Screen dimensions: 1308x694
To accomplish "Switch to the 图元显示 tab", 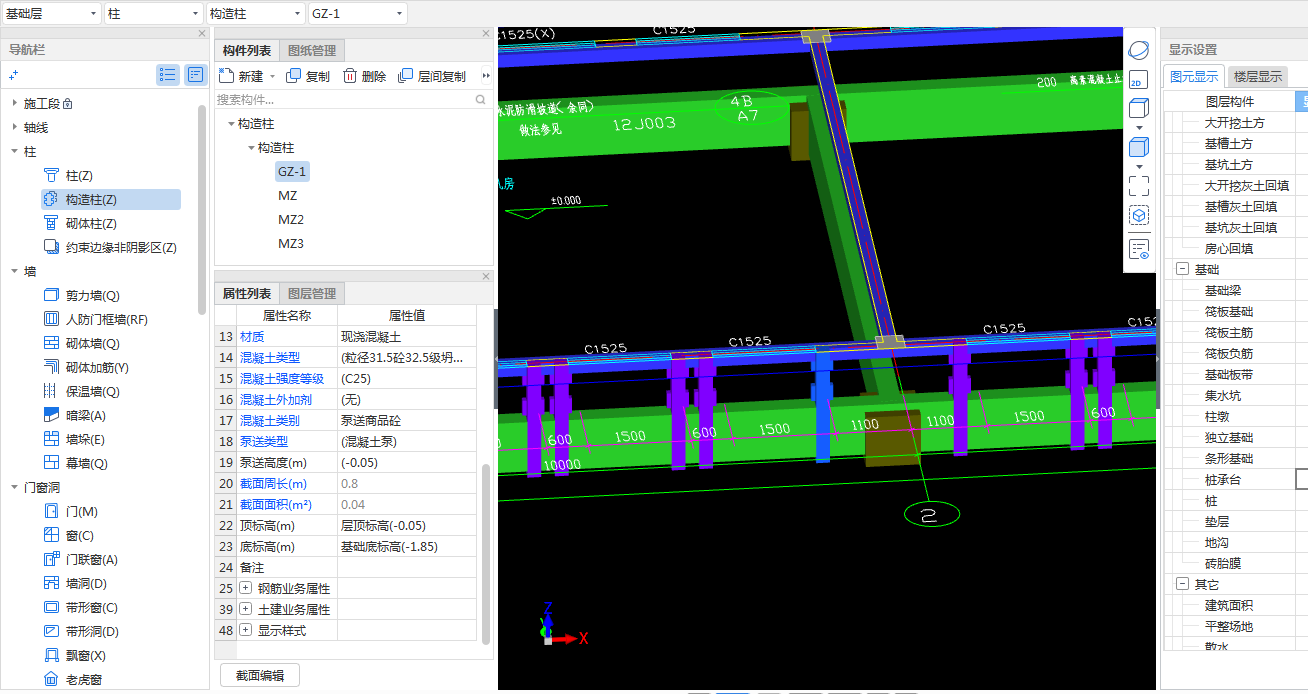I will click(x=1194, y=76).
